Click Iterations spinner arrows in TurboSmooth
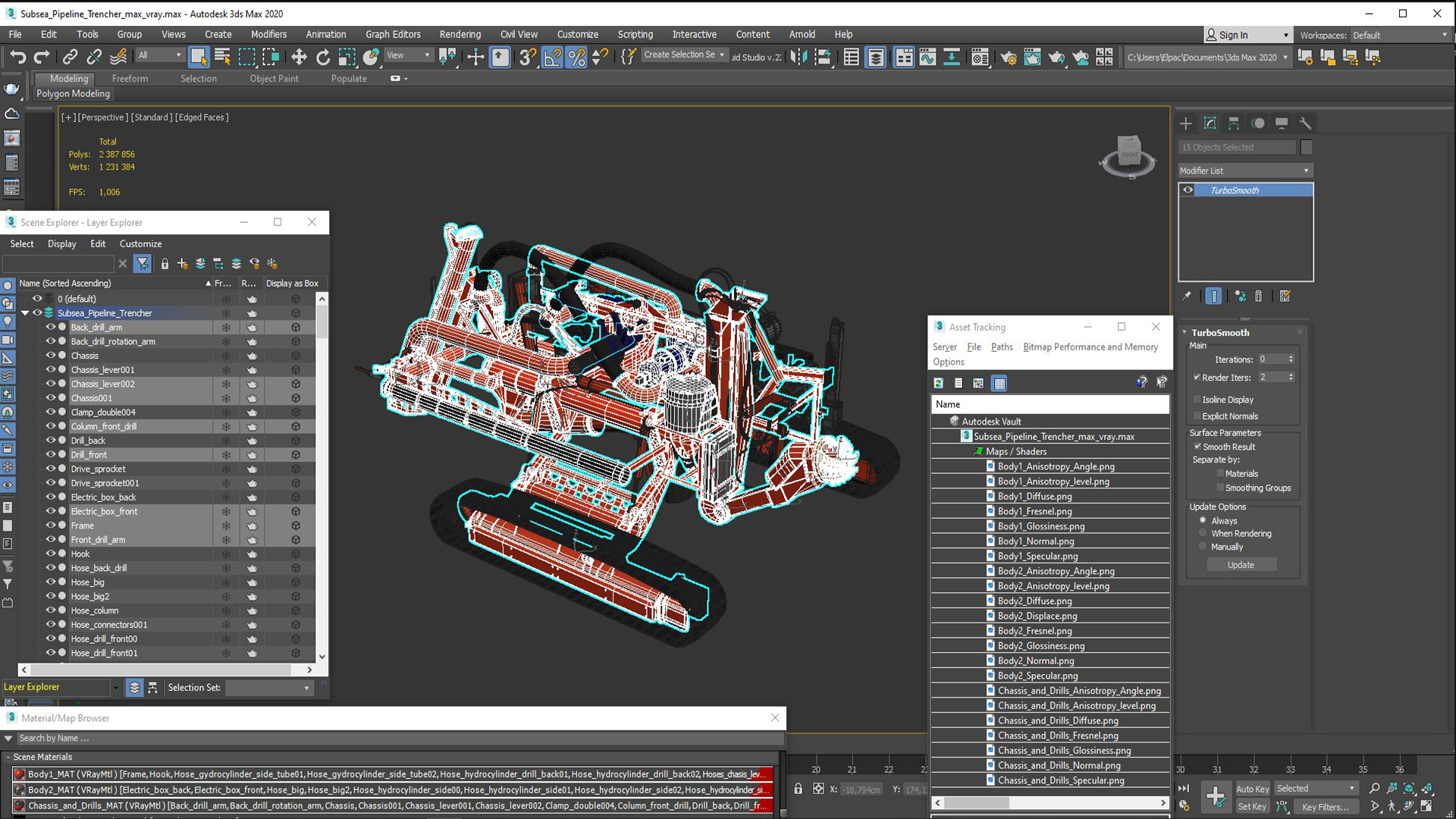This screenshot has height=819, width=1456. click(1291, 359)
